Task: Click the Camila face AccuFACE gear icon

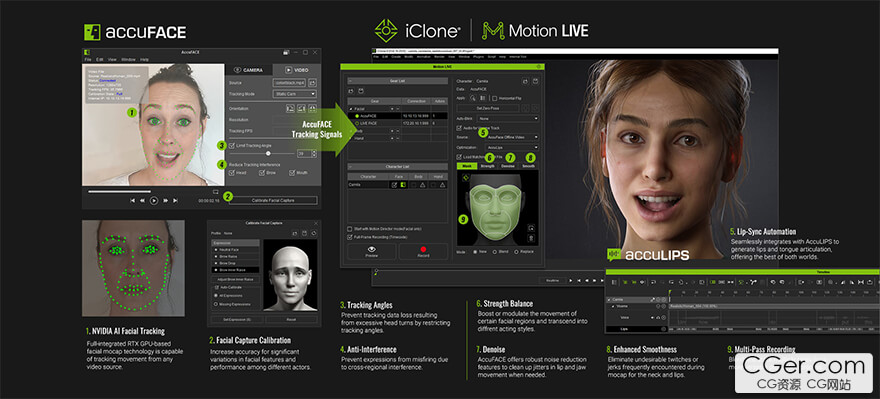Action: click(402, 185)
